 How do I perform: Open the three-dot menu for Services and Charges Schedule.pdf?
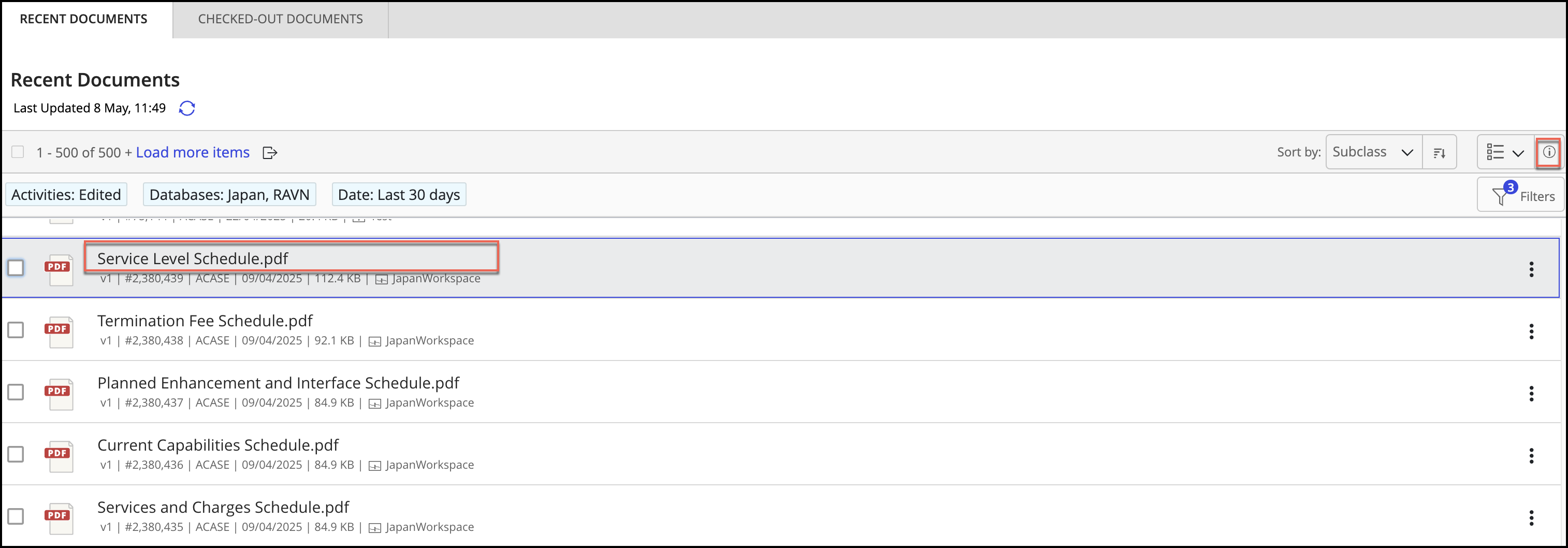1531,517
